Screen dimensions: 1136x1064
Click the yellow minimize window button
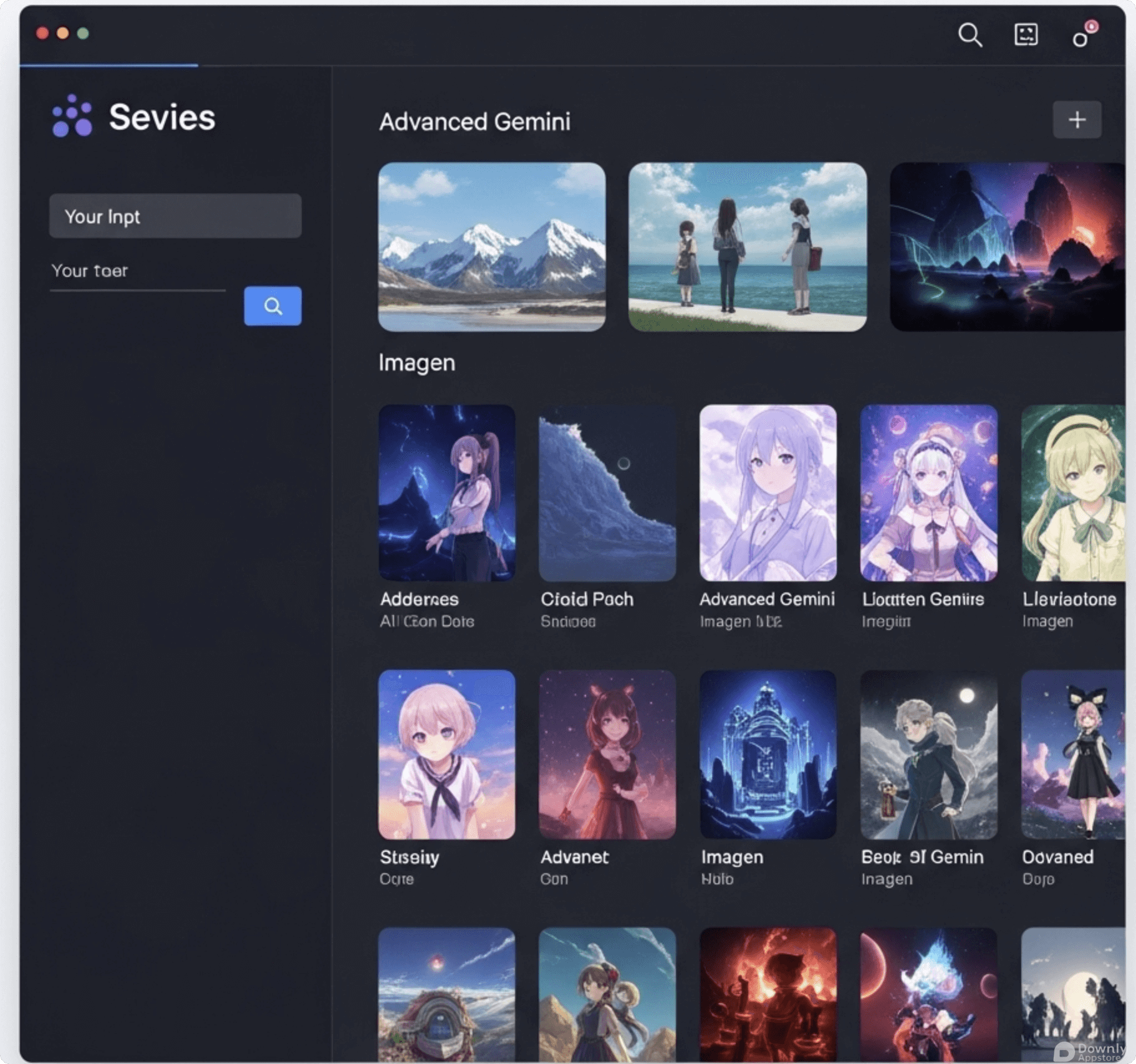pyautogui.click(x=63, y=33)
